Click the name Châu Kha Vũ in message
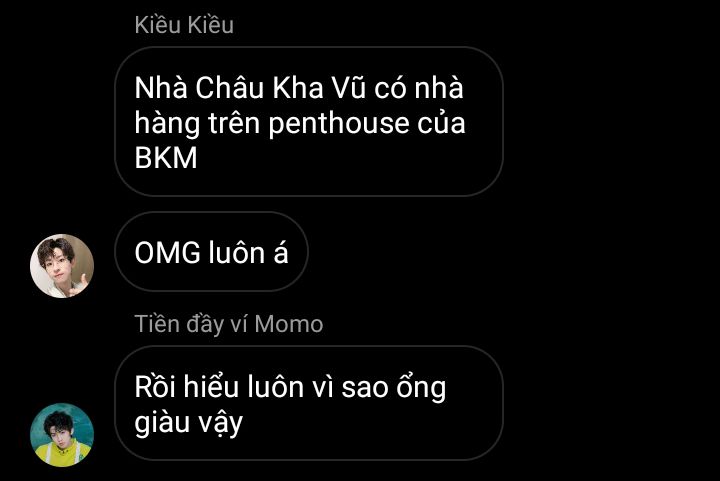 pyautogui.click(x=280, y=87)
